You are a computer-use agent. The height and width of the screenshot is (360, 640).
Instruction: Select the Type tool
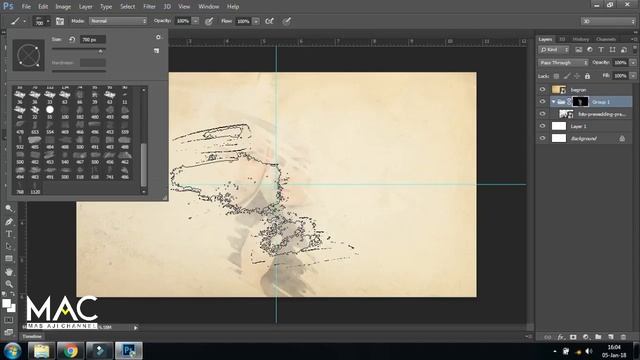pos(9,234)
